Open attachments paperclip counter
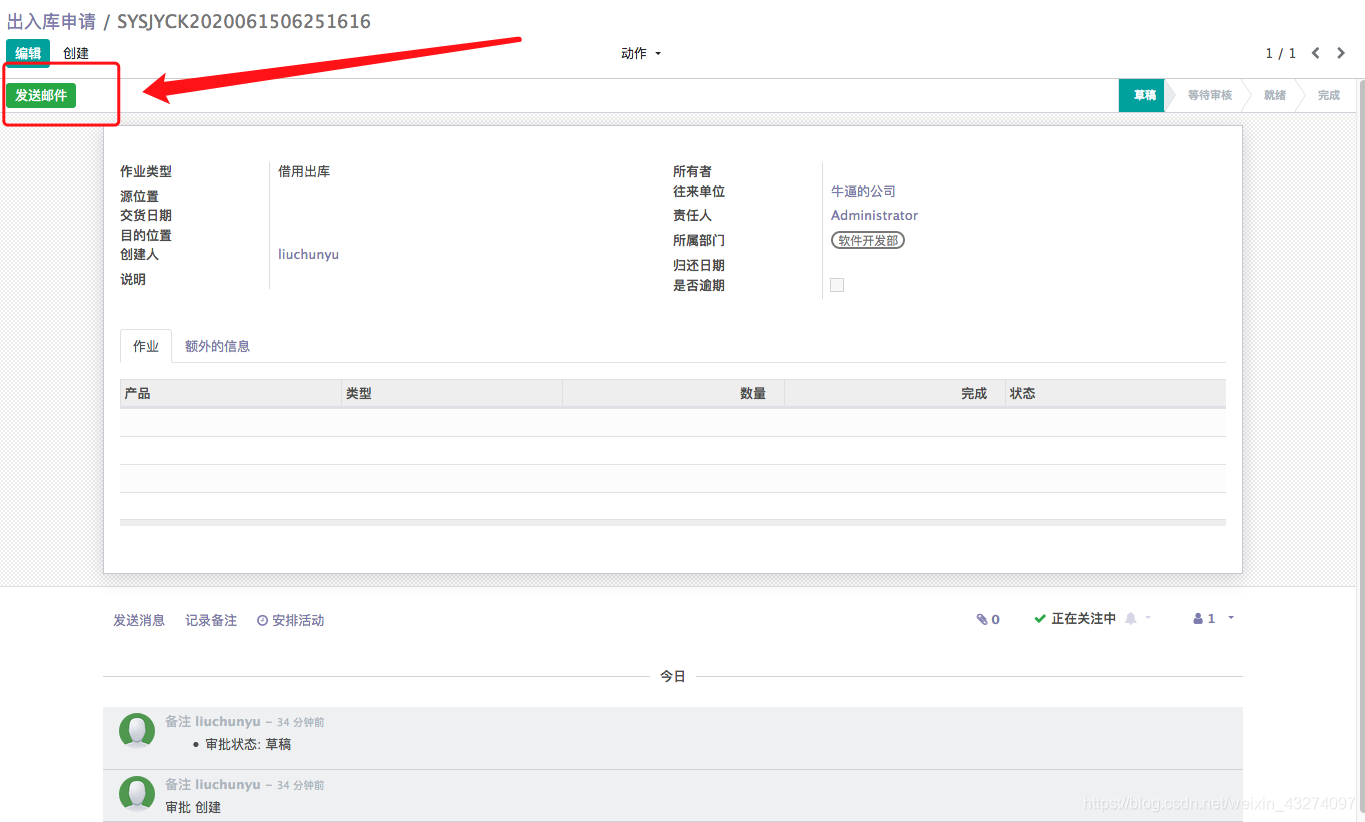Screen dimensions: 1365x822 tap(988, 619)
